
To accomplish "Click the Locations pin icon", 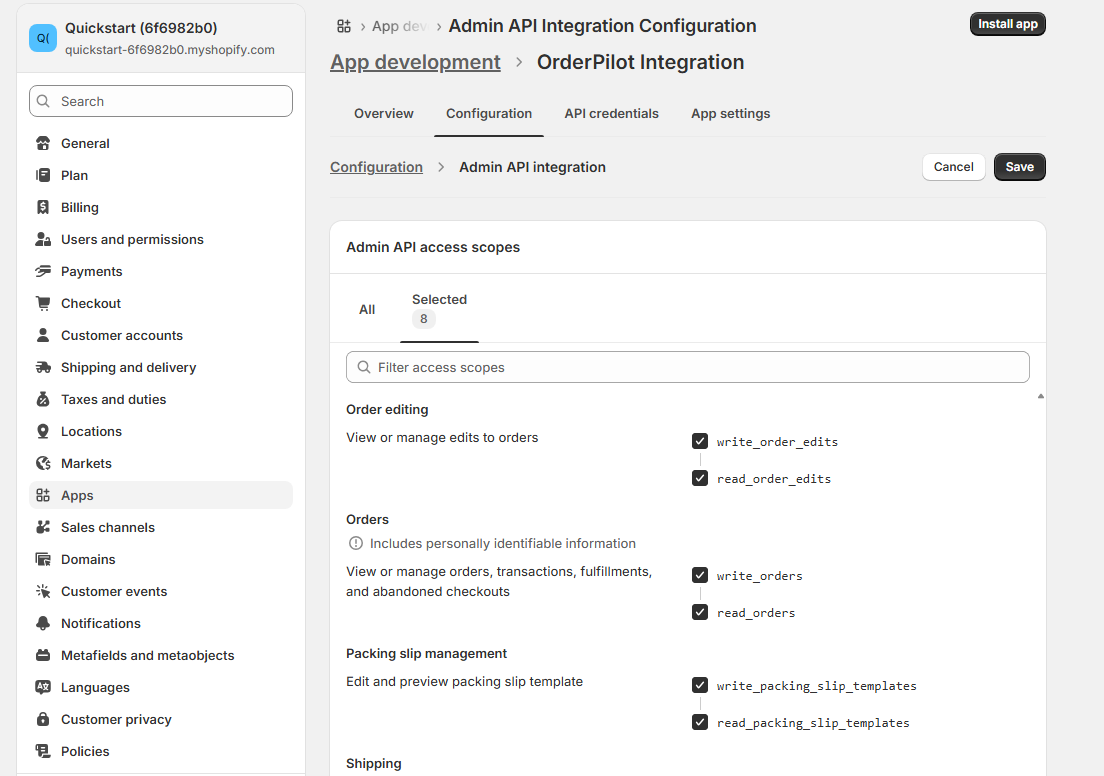I will tap(44, 431).
